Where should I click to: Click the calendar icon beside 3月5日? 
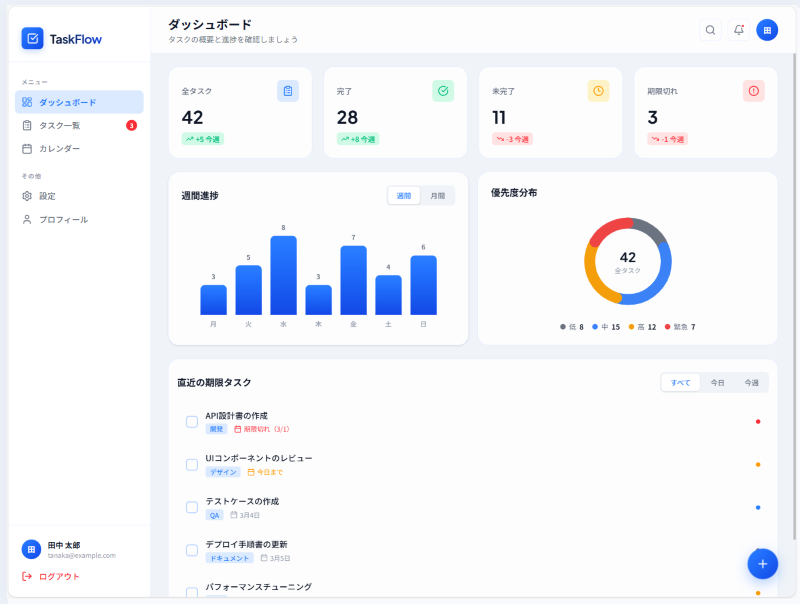[x=264, y=558]
